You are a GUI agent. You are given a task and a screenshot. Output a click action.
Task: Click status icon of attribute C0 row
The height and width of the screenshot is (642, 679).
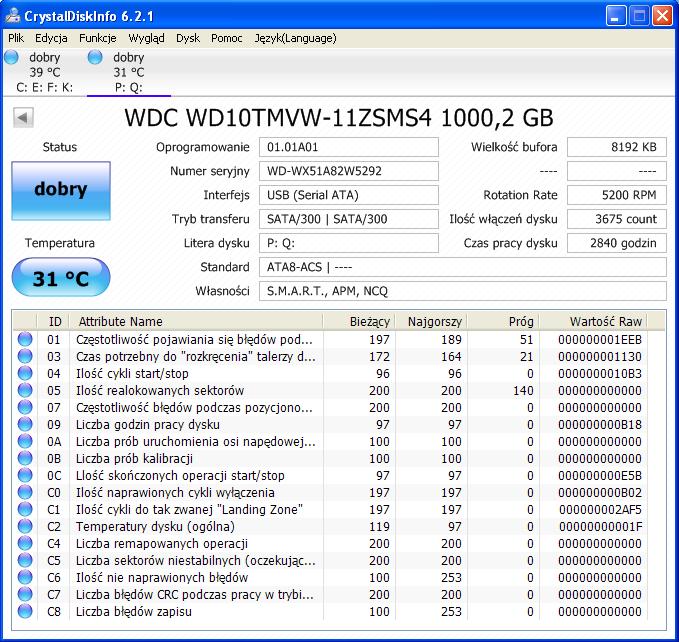tap(25, 492)
